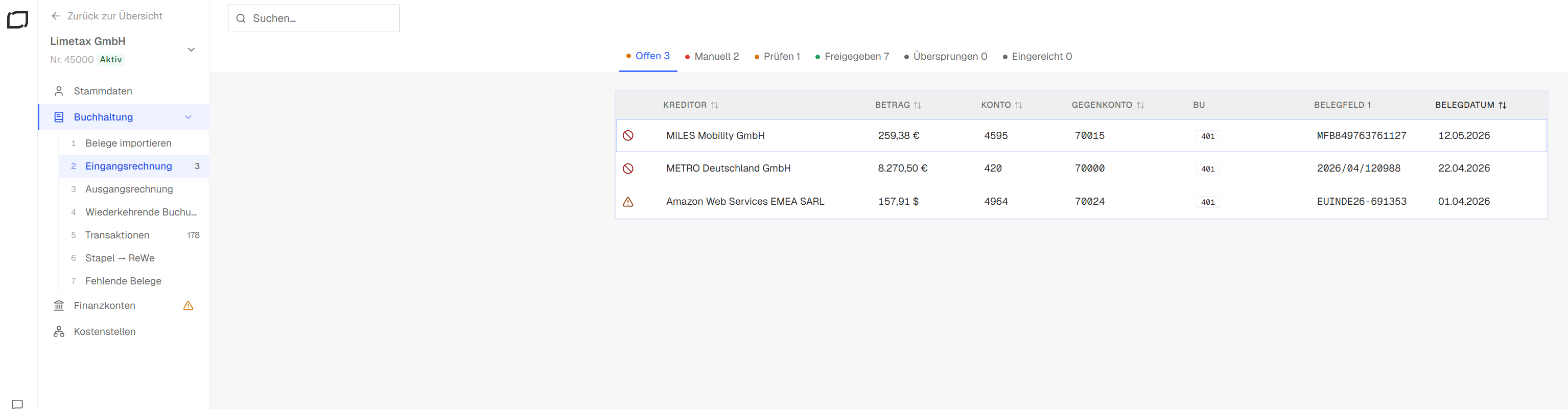1568x409 pixels.
Task: Click into the Suchen search field
Action: [x=314, y=19]
